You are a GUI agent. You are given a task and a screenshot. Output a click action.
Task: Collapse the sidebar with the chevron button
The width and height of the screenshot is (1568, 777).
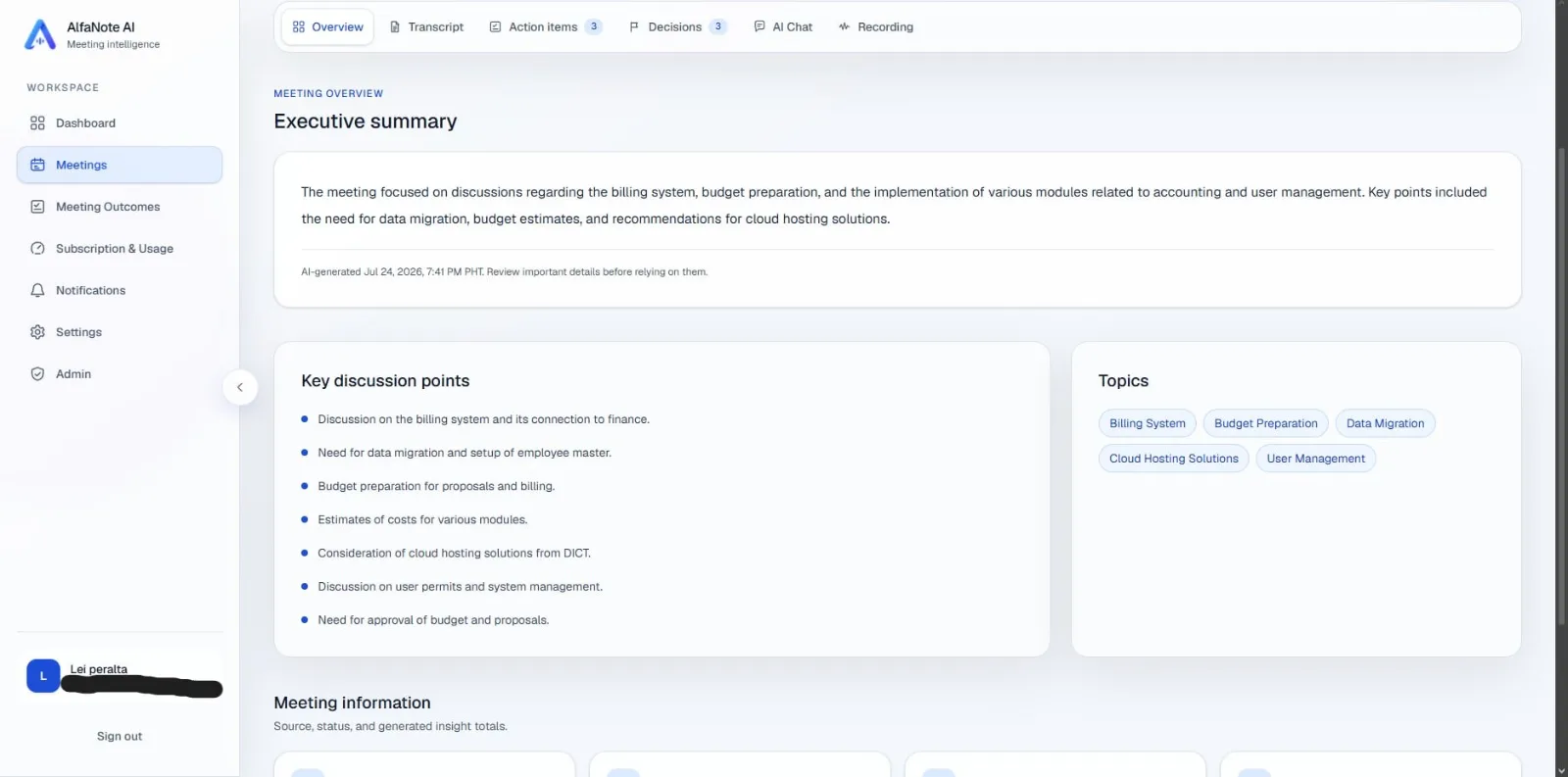[x=240, y=387]
